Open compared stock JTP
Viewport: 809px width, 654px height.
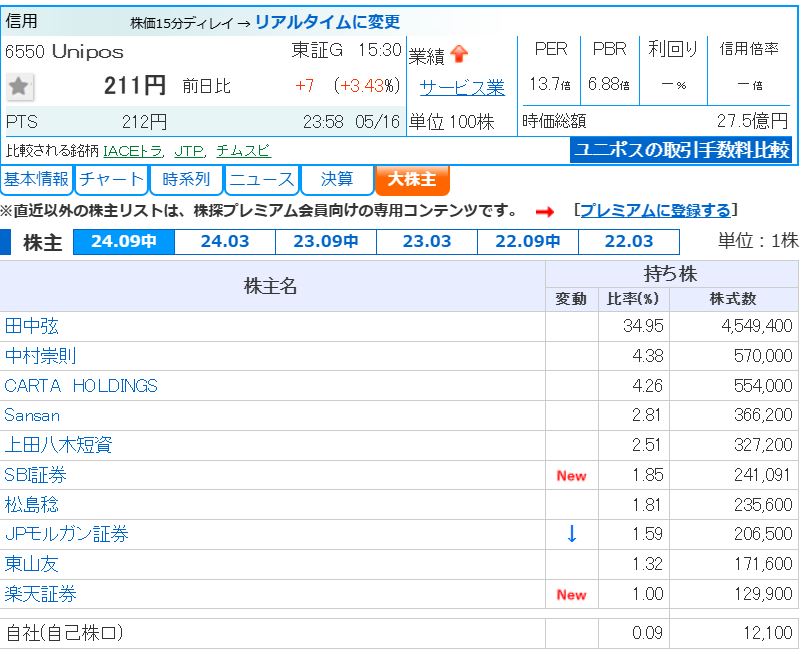click(189, 151)
